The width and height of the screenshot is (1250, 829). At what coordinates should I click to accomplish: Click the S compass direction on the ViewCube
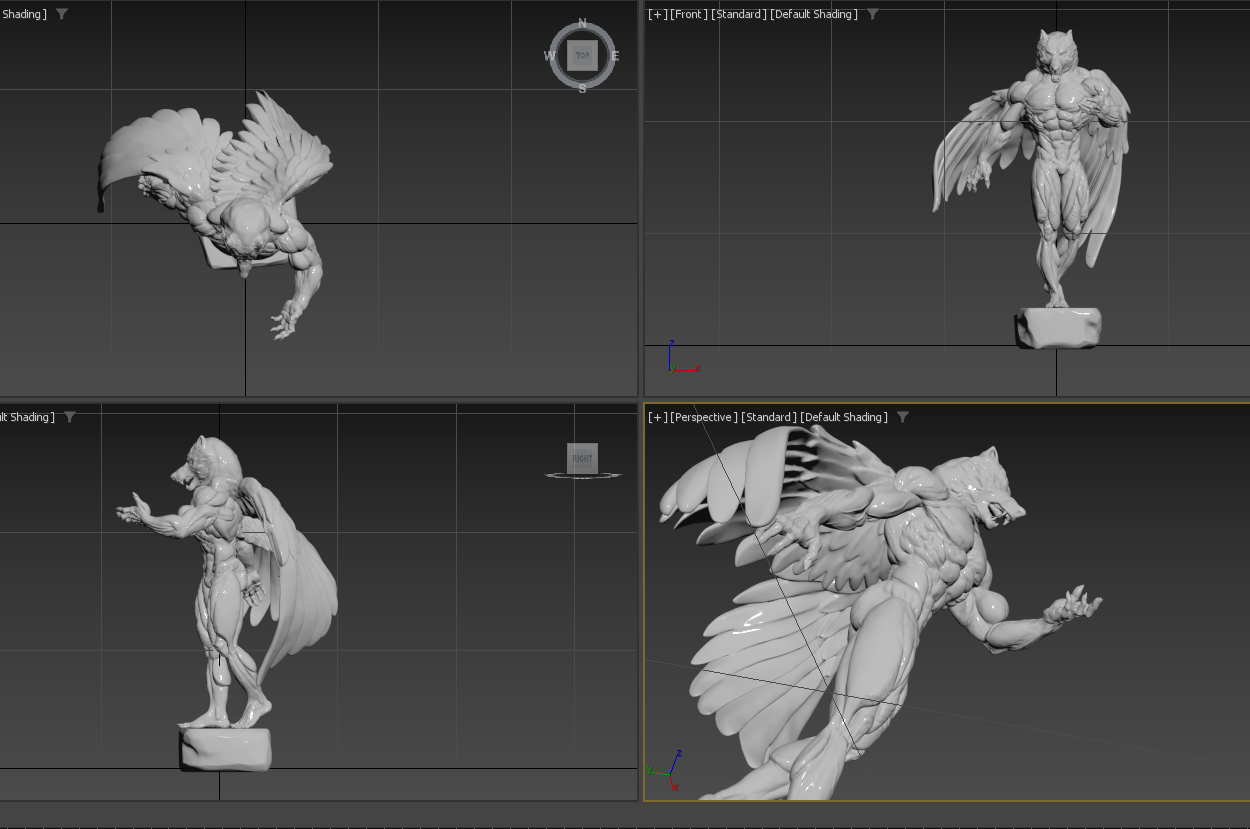pyautogui.click(x=582, y=89)
